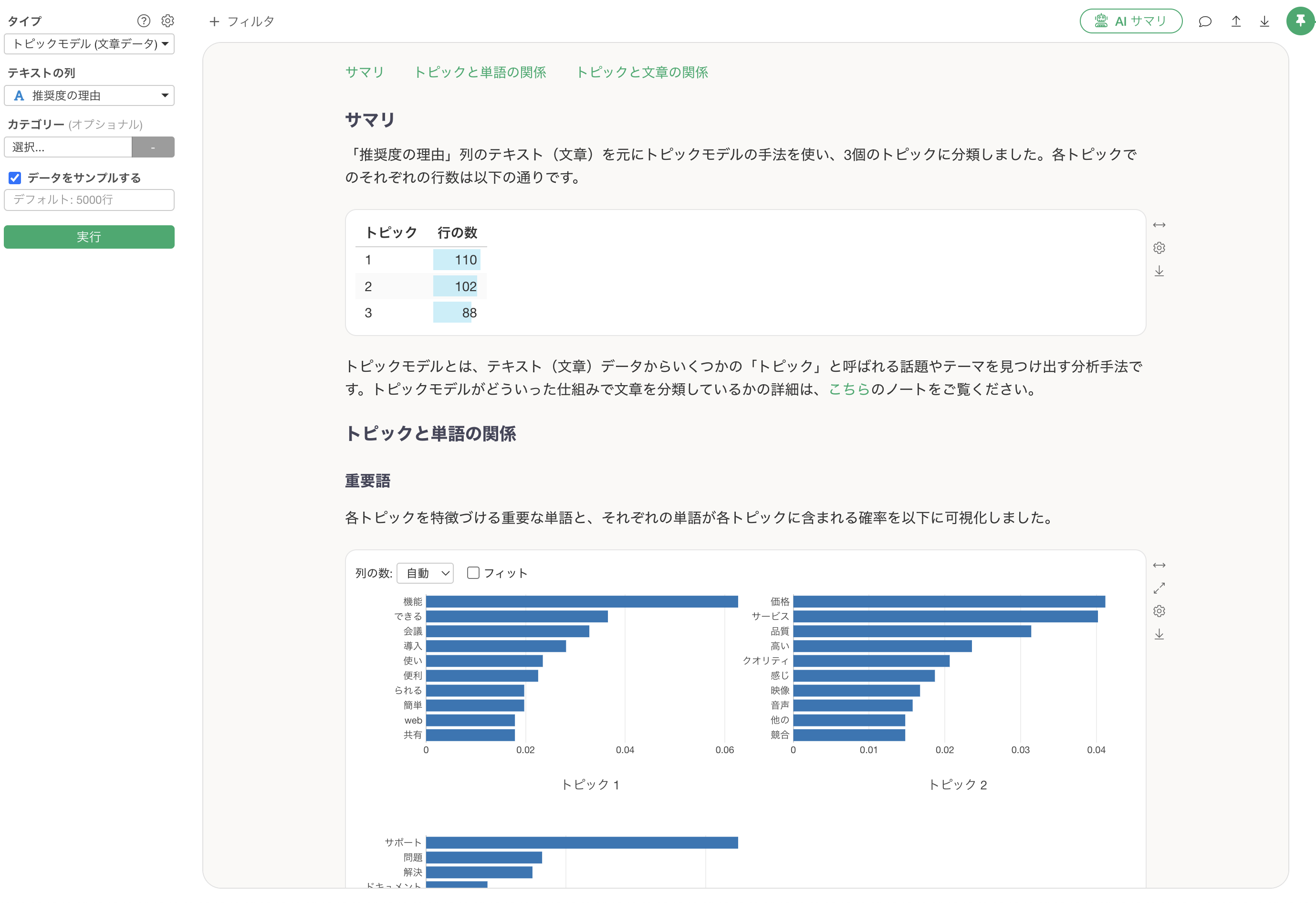1316x903 pixels.
Task: Open the トピックモデル (文章データ) type dropdown
Action: (x=89, y=43)
